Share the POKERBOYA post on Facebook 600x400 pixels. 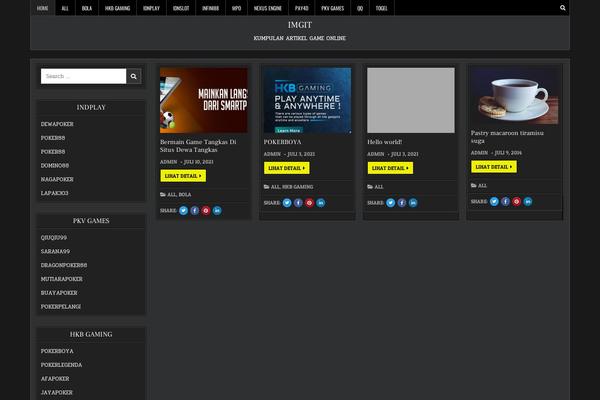click(x=298, y=203)
